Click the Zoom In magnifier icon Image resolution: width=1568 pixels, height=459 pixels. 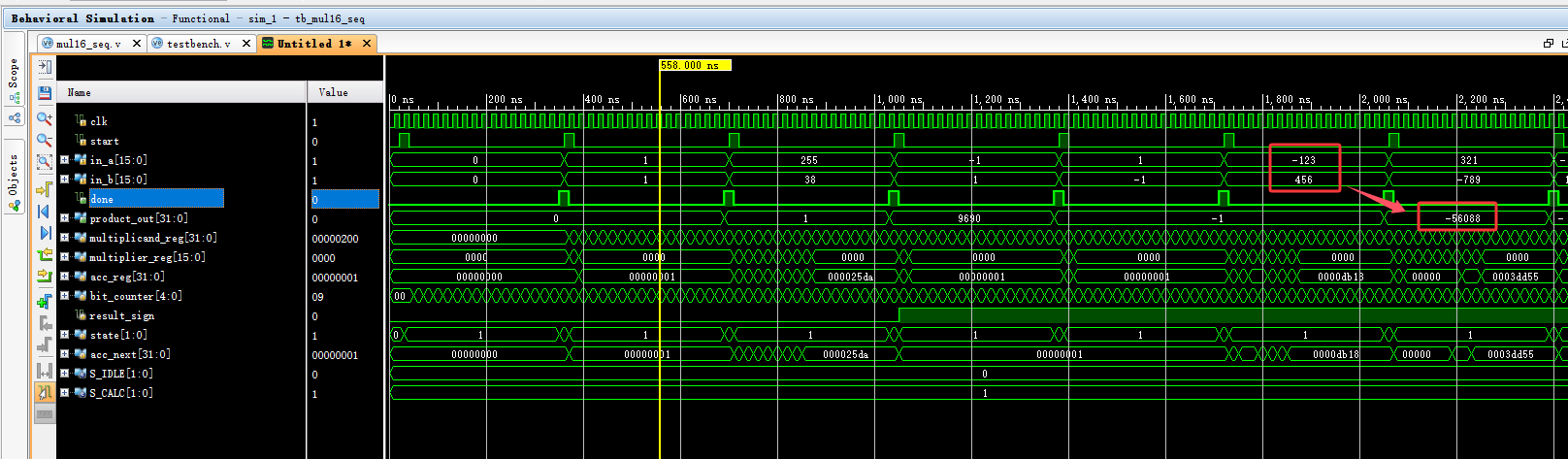pos(45,118)
